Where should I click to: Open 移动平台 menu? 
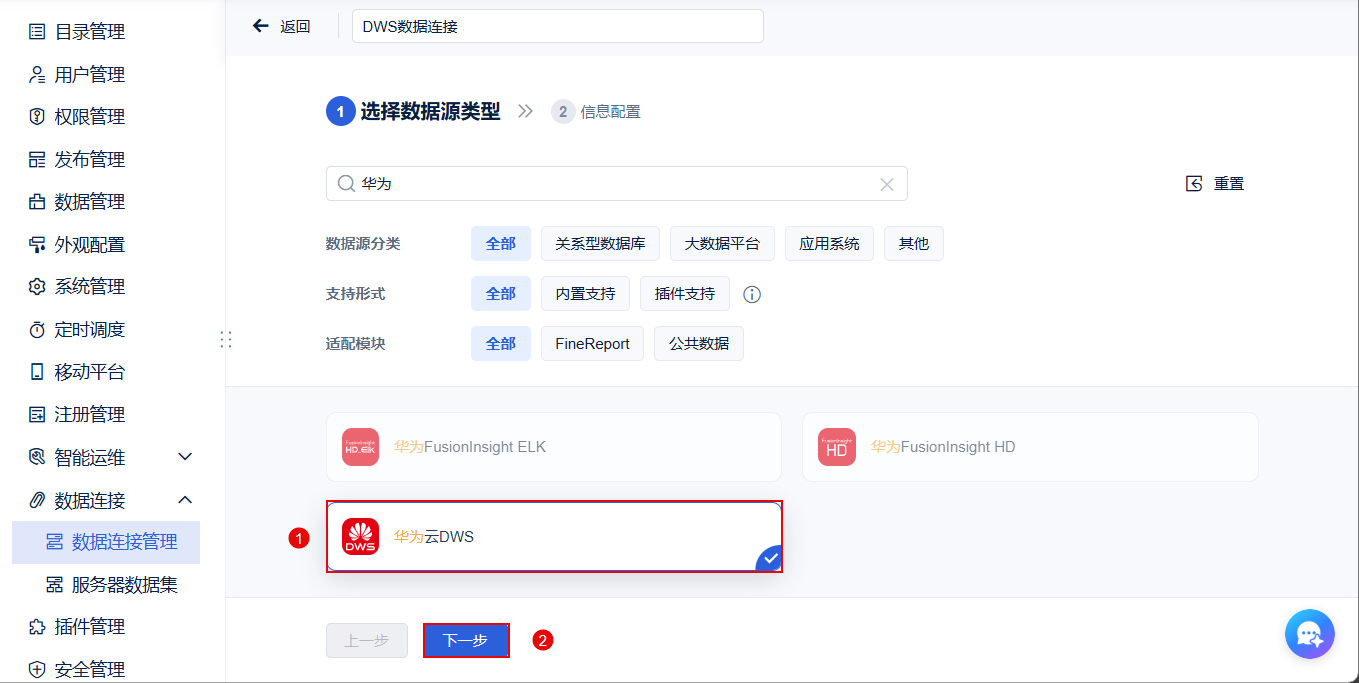(90, 372)
